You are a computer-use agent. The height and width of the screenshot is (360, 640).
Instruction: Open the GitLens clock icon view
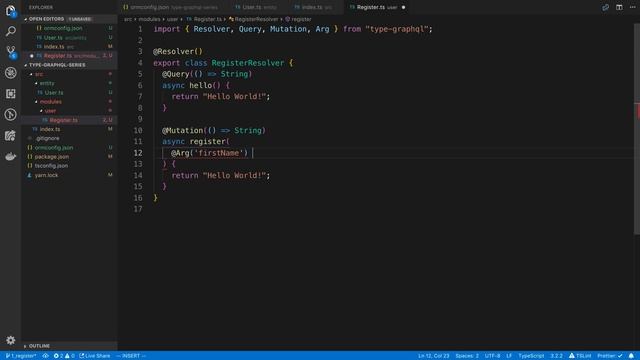11,114
